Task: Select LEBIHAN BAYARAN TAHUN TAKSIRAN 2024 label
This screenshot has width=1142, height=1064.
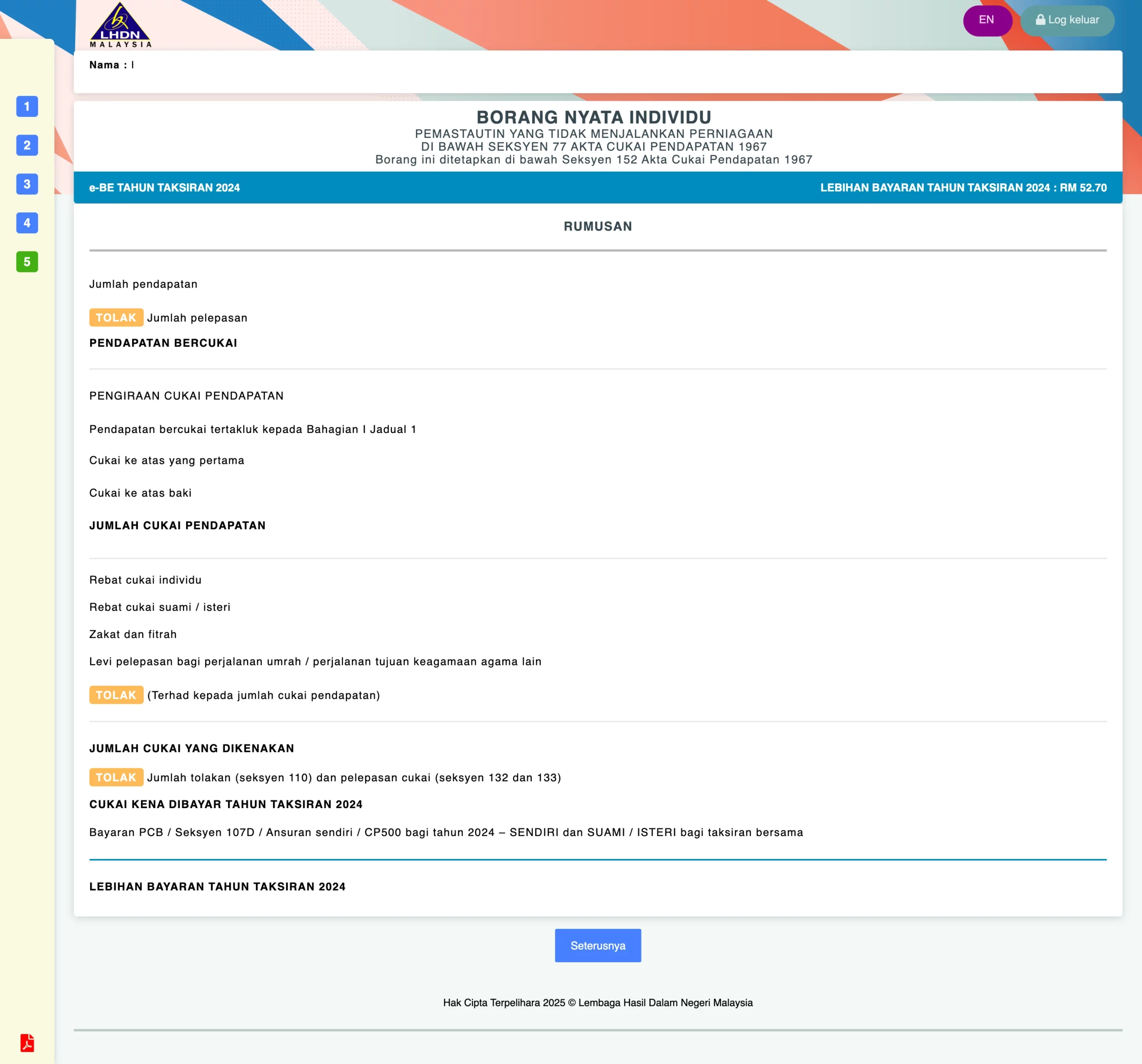Action: coord(217,886)
